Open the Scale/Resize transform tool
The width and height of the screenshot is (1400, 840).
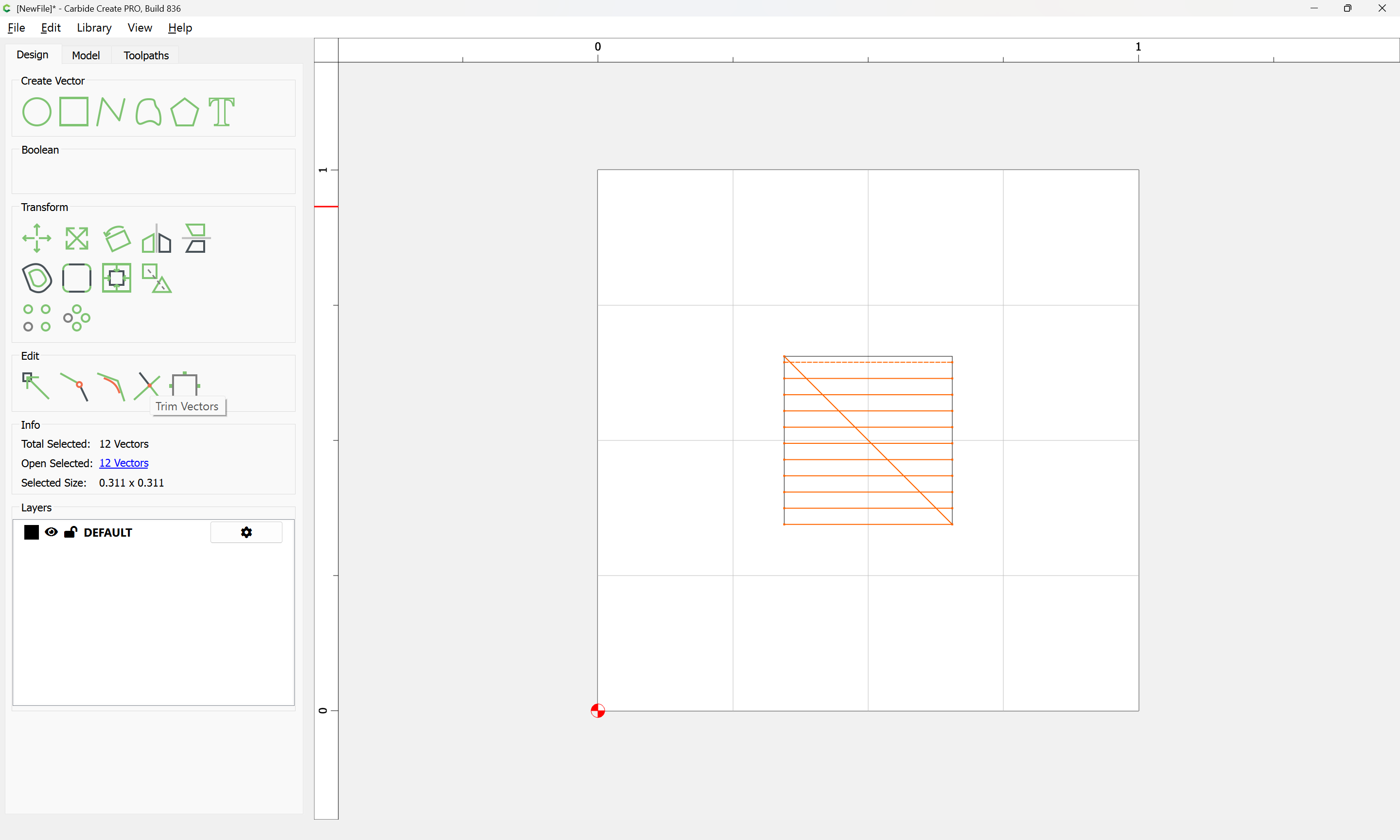coord(76,238)
